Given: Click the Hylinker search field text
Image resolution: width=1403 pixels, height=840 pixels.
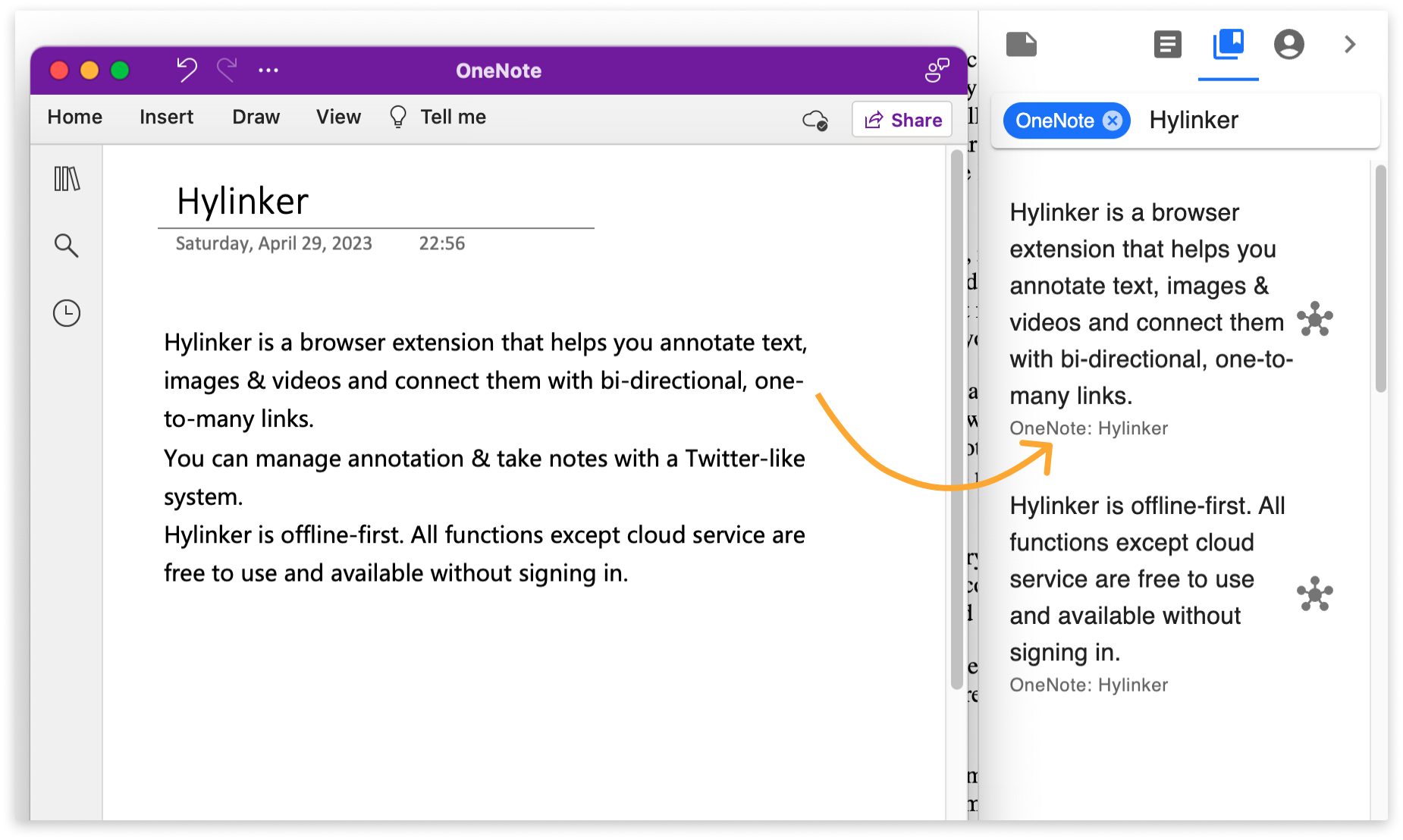Looking at the screenshot, I should click(1194, 120).
